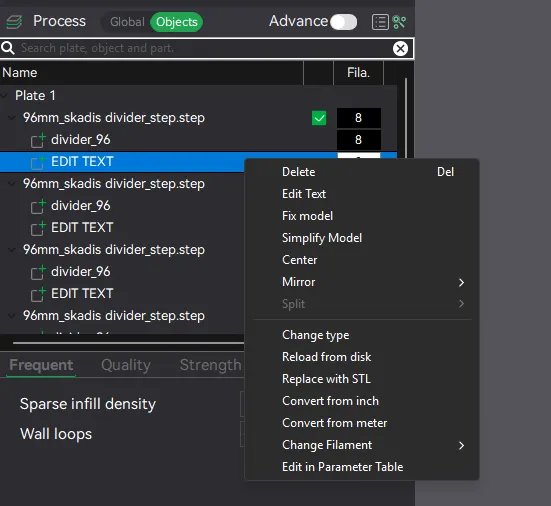Open the settings list icon beside Advance
Viewport: 551px width, 506px height.
point(380,22)
